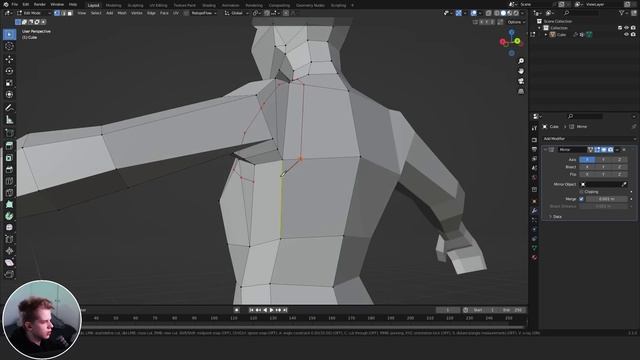Select the Loop Cut tool
The image size is (640, 360).
pyautogui.click(x=9, y=181)
